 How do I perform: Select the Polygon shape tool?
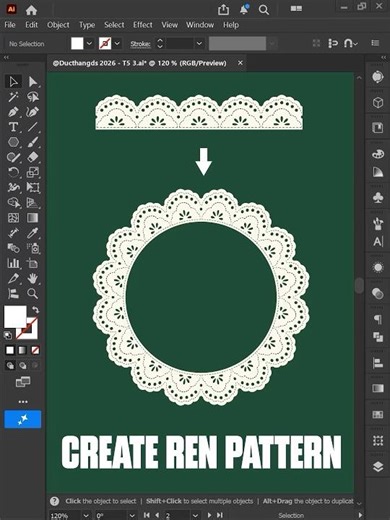pos(13,142)
